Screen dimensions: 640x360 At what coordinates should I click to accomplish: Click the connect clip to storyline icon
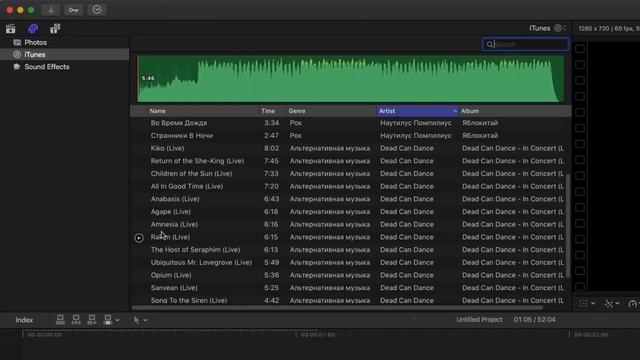pyautogui.click(x=60, y=320)
